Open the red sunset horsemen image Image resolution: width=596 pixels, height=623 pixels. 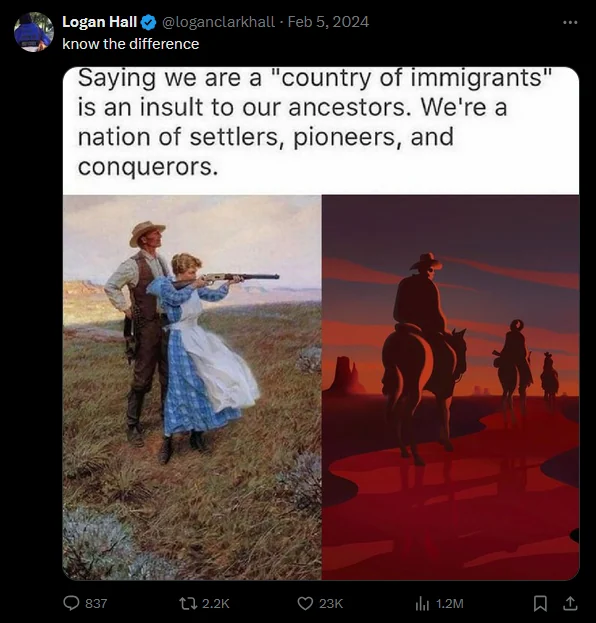coord(451,387)
